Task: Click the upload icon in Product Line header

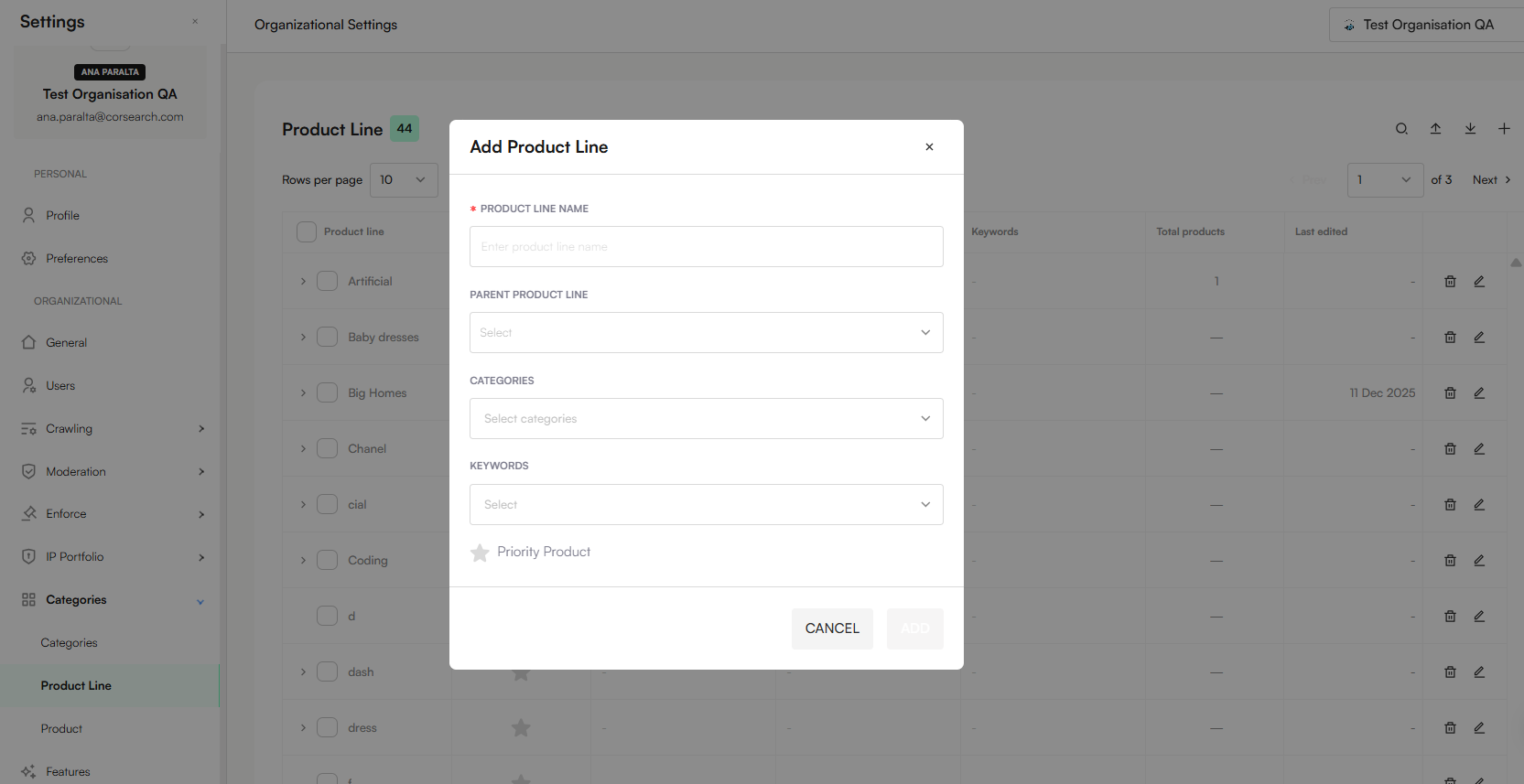Action: coord(1435,129)
